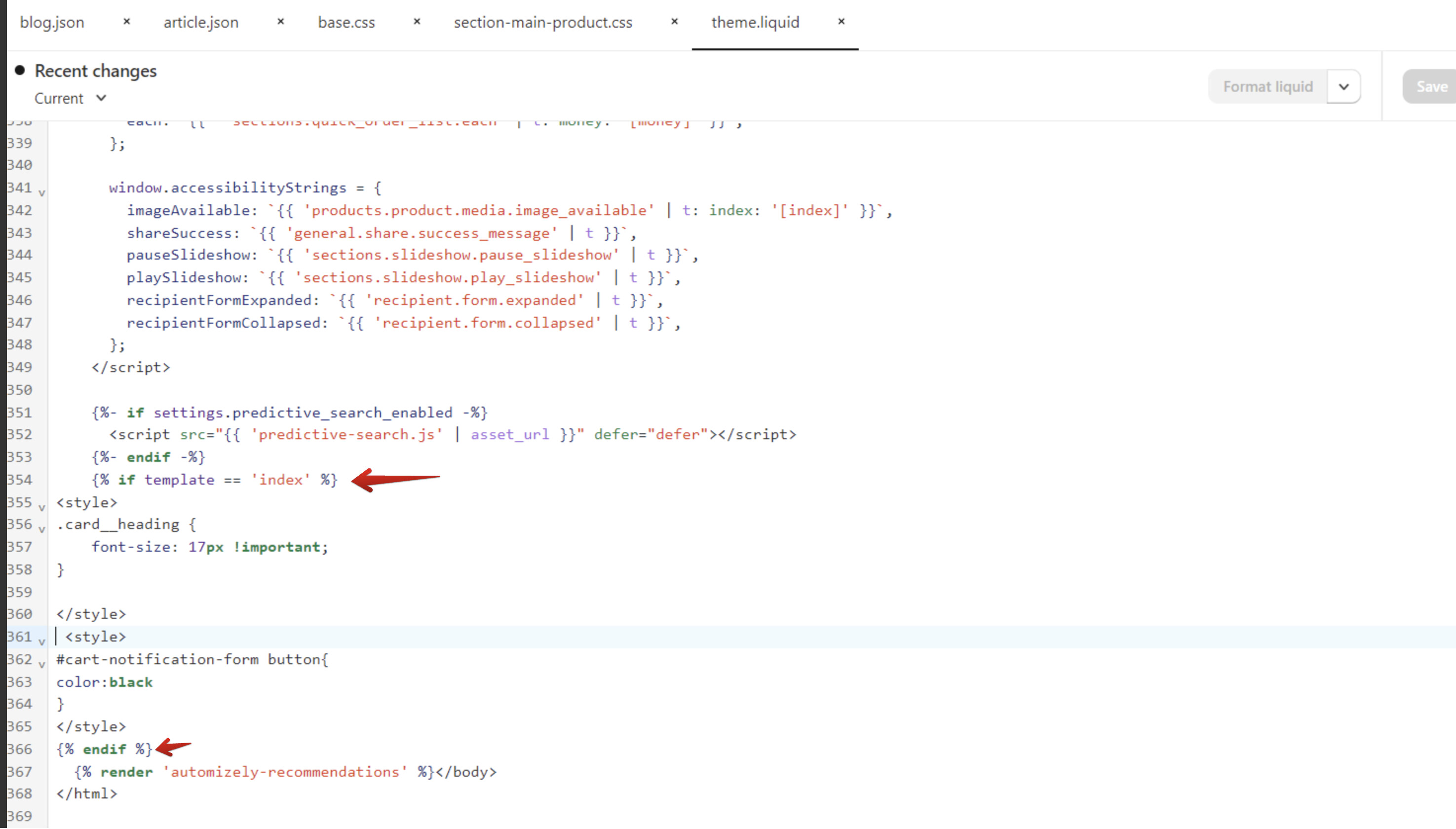This screenshot has height=829, width=1456.
Task: Click the Recent changes heading
Action: pos(96,71)
